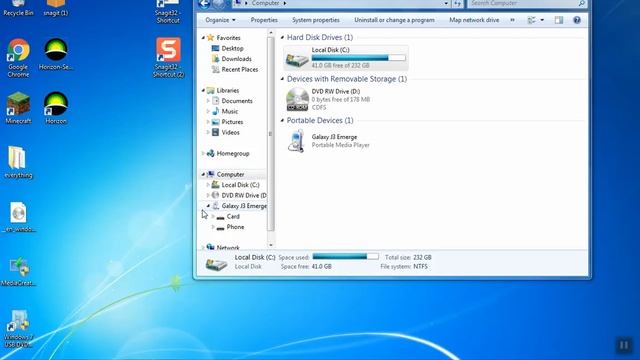Open Desktop under Favorites
The width and height of the screenshot is (640, 360).
point(232,48)
